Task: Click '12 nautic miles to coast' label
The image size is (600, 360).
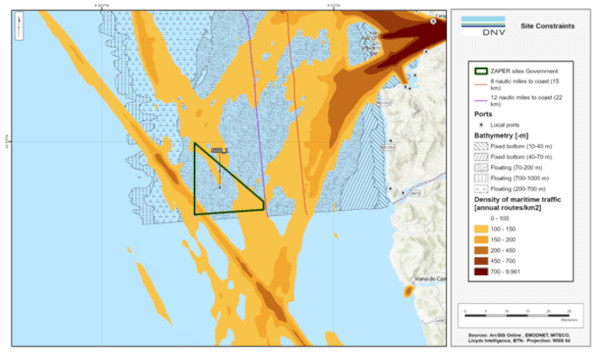Action: coord(526,101)
